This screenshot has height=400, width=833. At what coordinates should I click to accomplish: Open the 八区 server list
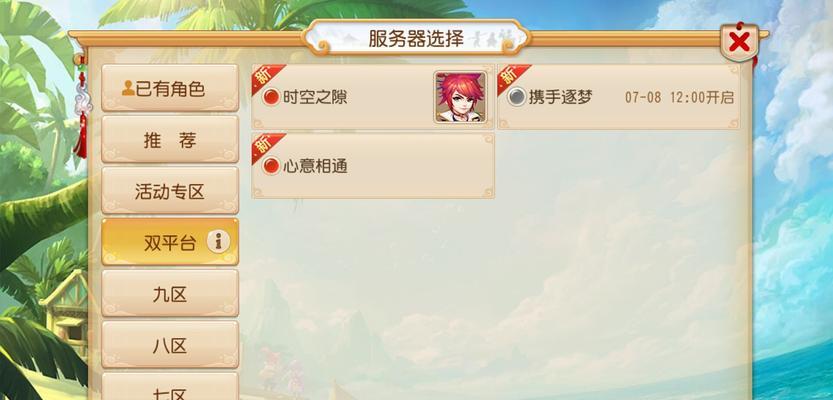pos(170,345)
